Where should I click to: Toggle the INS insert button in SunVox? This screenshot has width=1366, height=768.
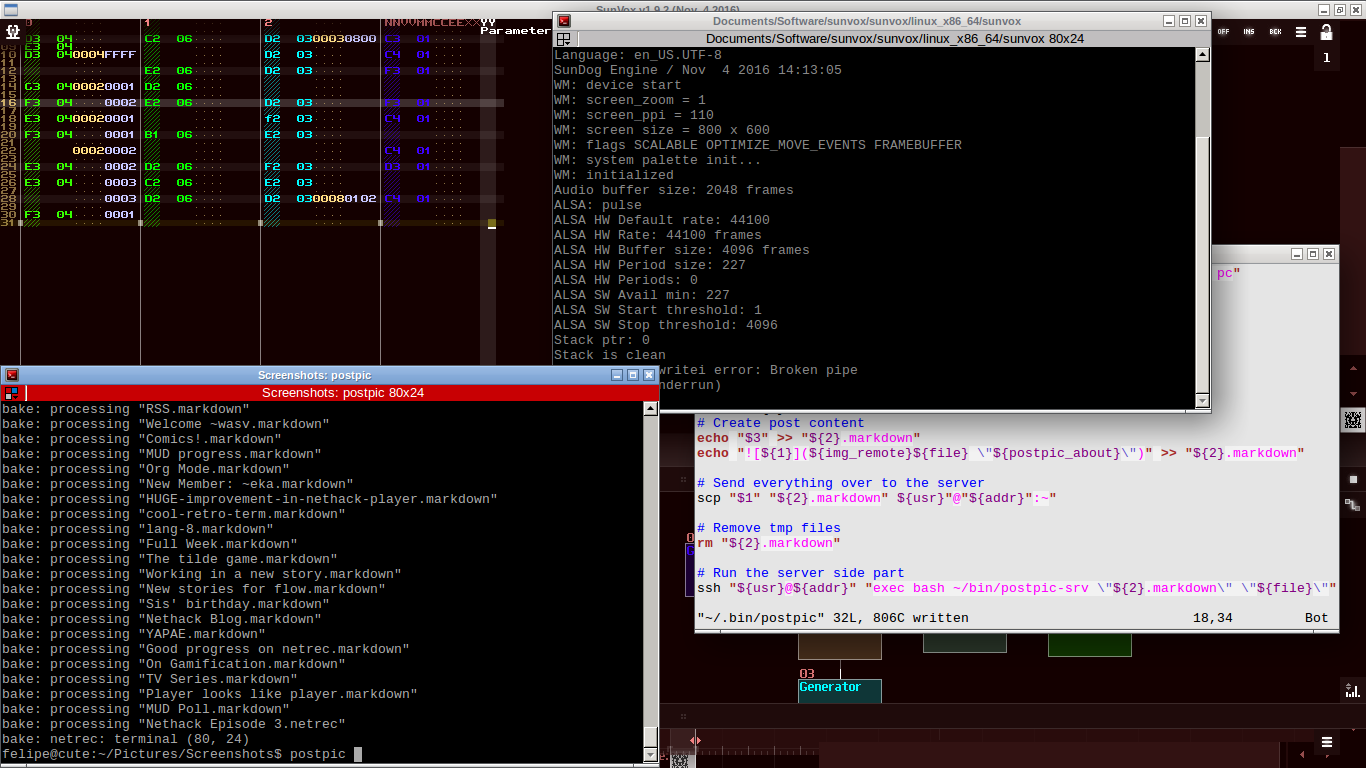[x=1249, y=31]
